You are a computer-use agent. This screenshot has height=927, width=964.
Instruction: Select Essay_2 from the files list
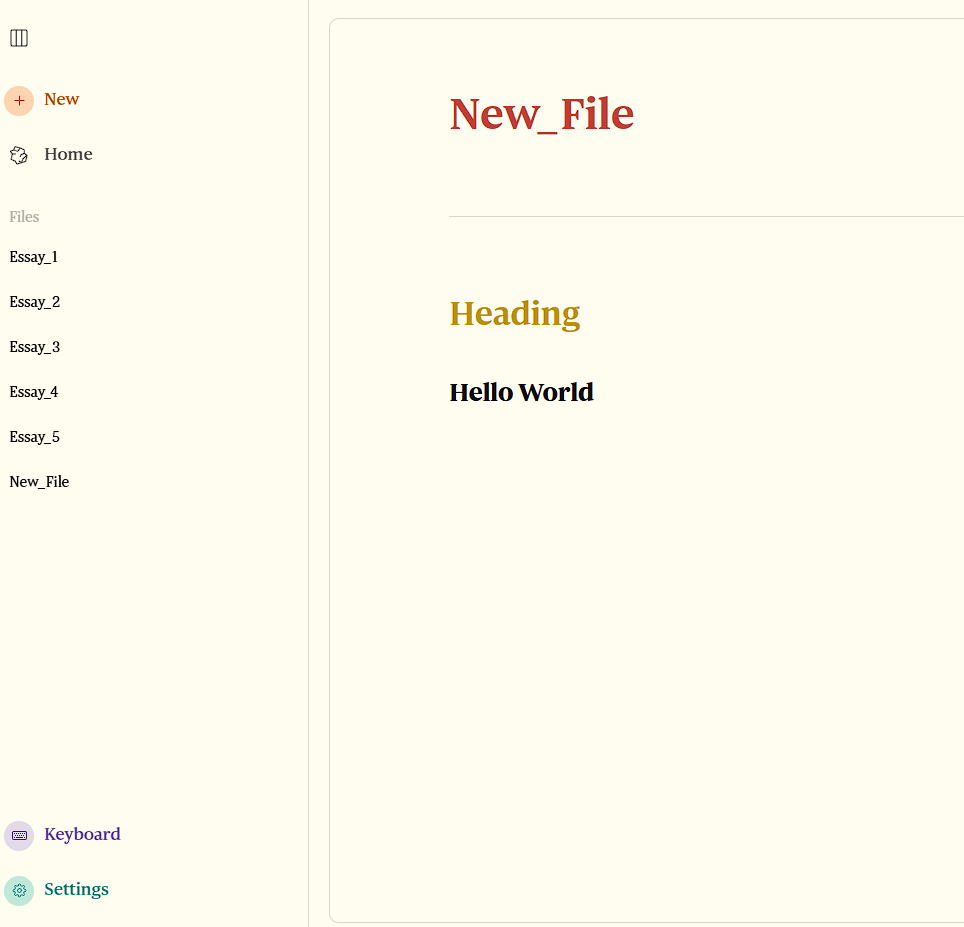coord(35,302)
